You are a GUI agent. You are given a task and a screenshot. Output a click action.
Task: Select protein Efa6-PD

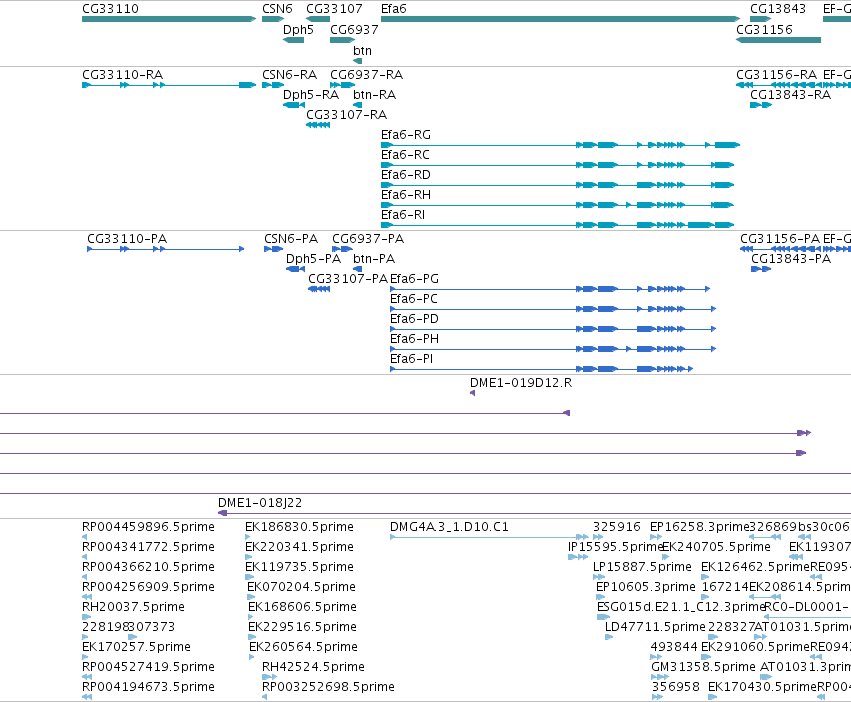pyautogui.click(x=553, y=329)
